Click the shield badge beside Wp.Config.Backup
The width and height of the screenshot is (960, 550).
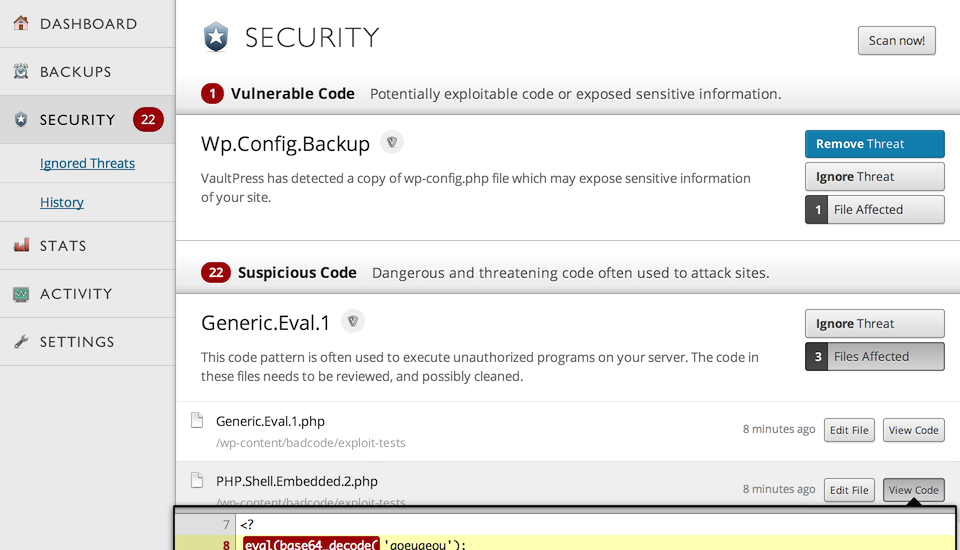392,143
